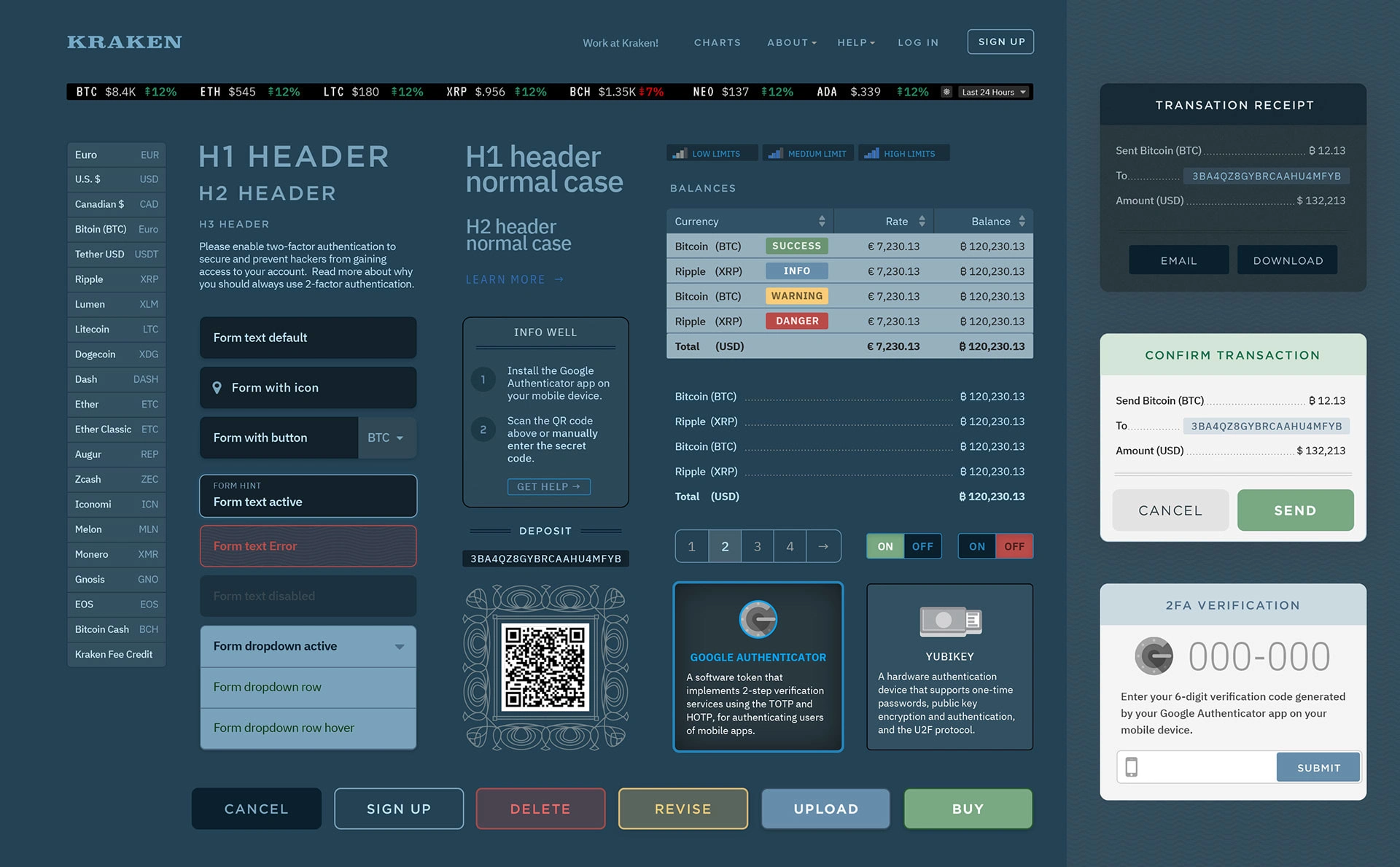This screenshot has width=1400, height=867.
Task: Click the location pin icon in form
Action: pyautogui.click(x=217, y=388)
